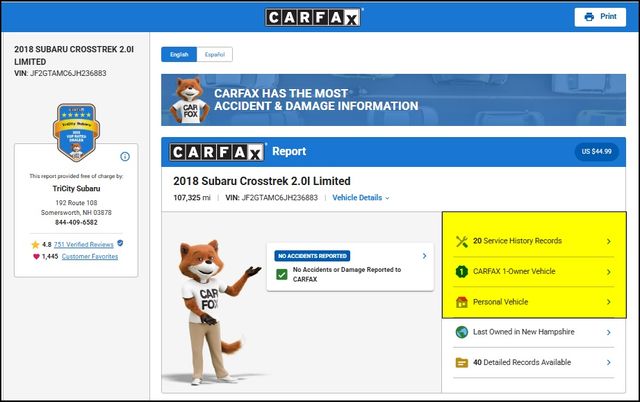Click the folder Detailed Records icon

tap(462, 362)
